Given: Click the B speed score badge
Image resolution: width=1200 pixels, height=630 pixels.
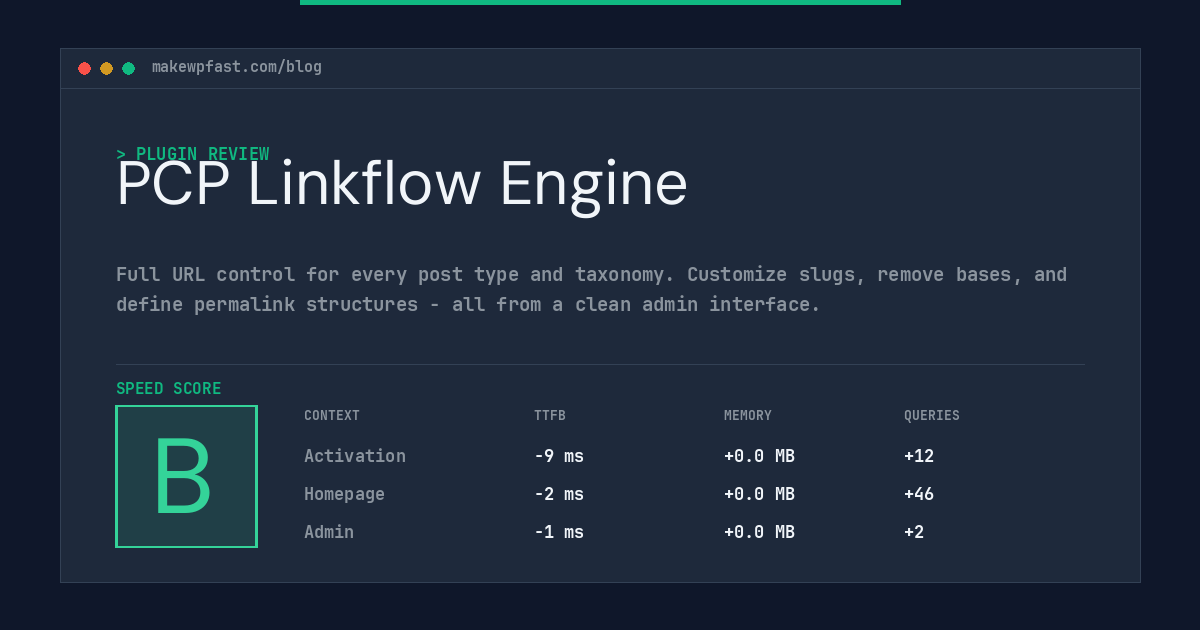Looking at the screenshot, I should [186, 476].
